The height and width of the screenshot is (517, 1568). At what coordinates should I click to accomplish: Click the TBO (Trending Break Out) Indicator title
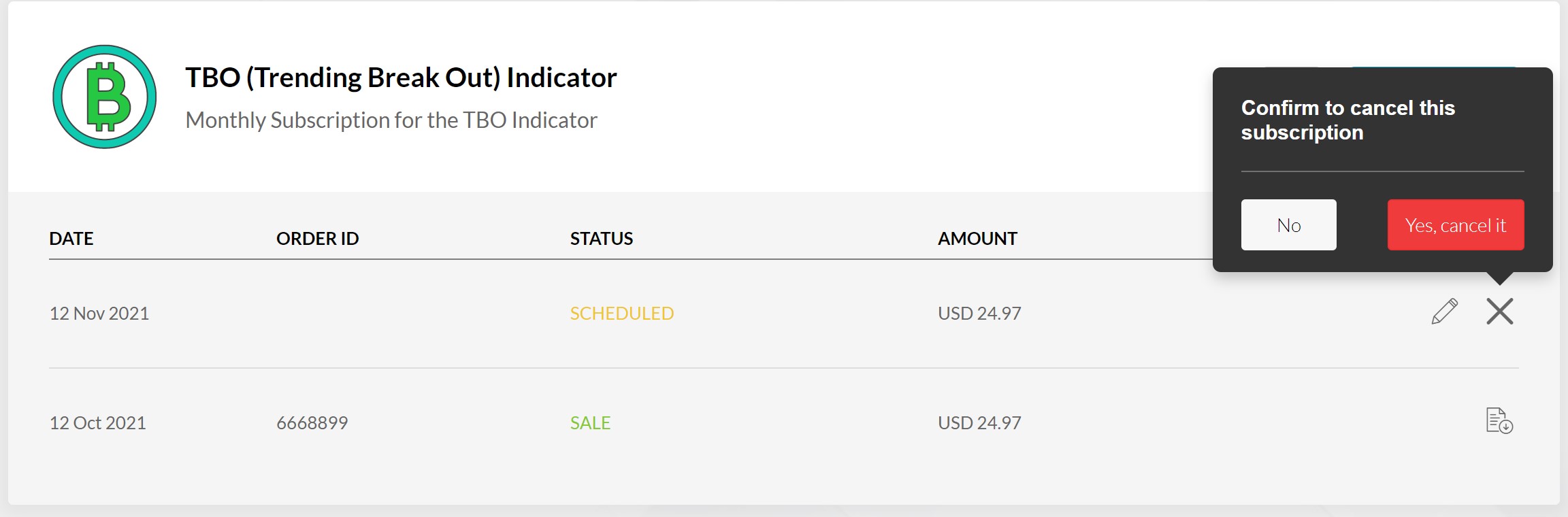coord(401,78)
